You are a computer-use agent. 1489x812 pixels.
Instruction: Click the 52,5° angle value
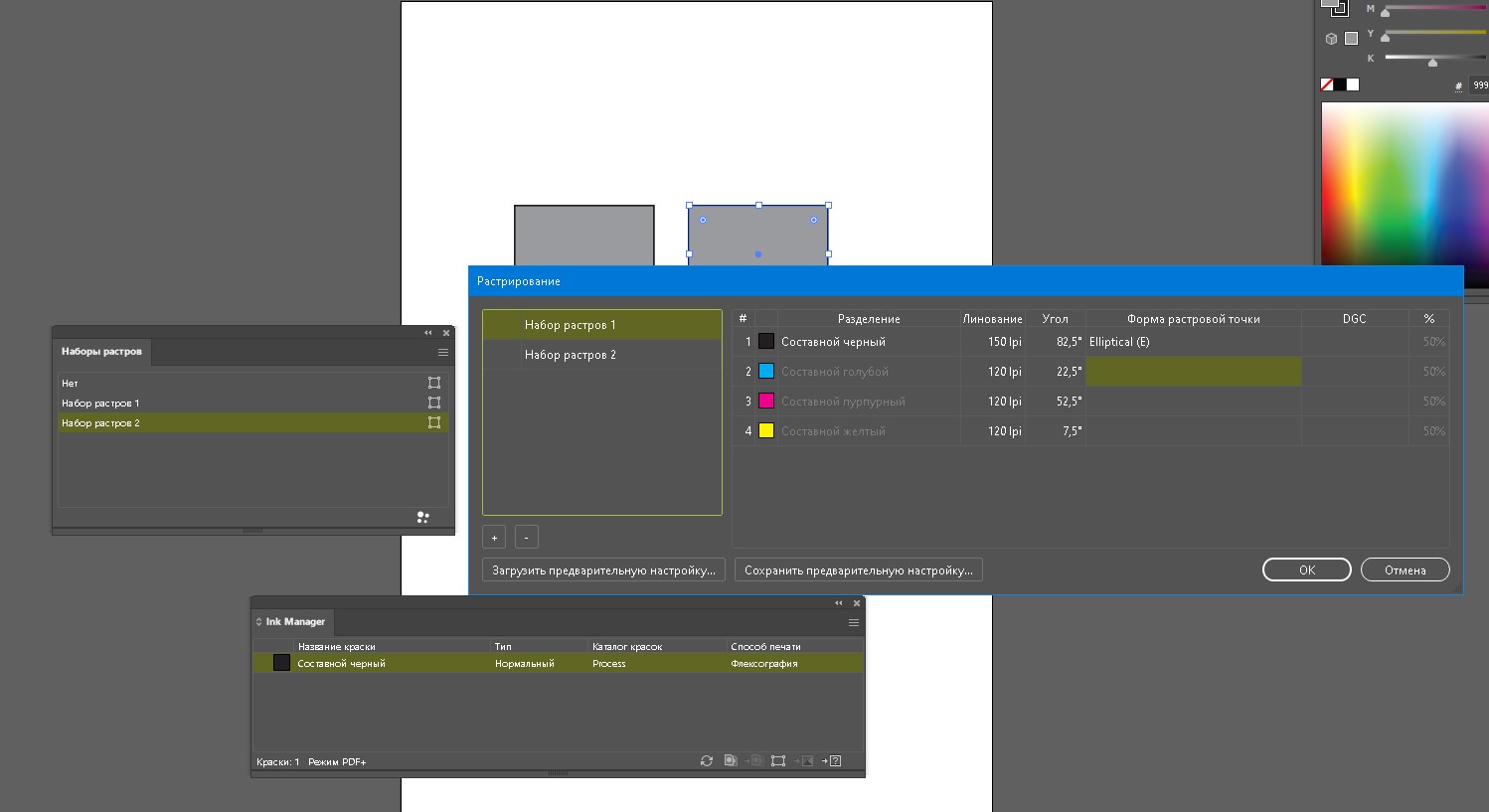click(x=1070, y=402)
